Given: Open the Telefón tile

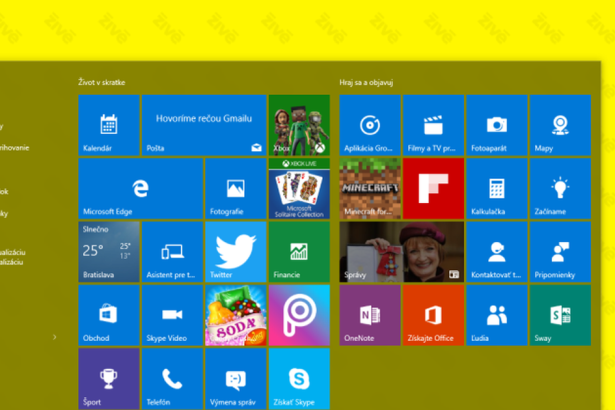Looking at the screenshot, I should point(172,379).
